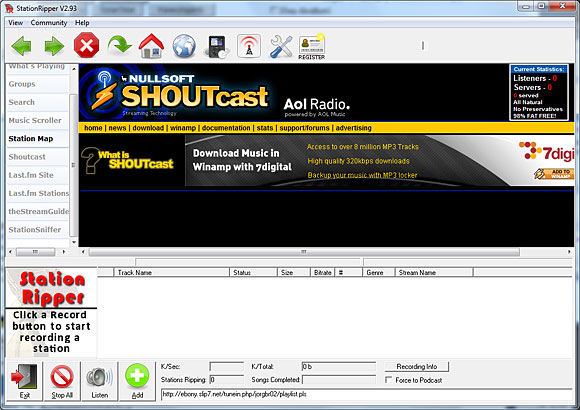Sort by Bitrate column header
The width and height of the screenshot is (580, 410).
pyautogui.click(x=322, y=273)
